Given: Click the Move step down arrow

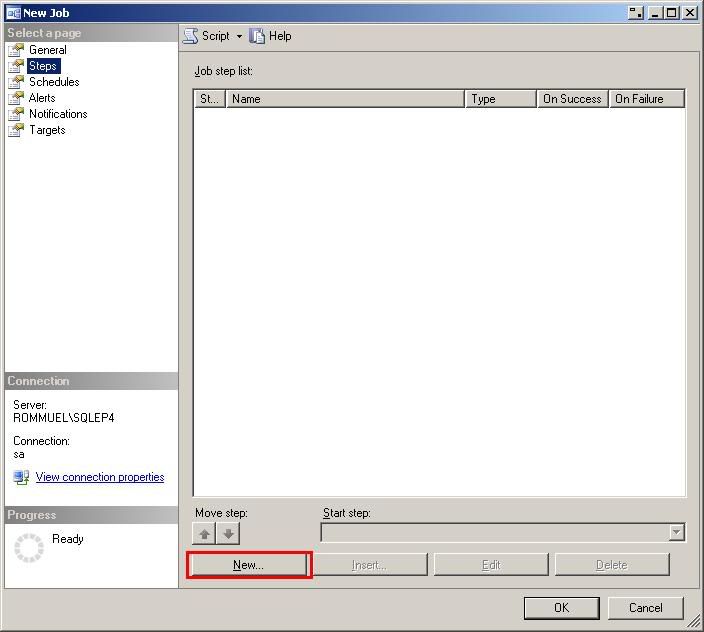Looking at the screenshot, I should coord(228,534).
